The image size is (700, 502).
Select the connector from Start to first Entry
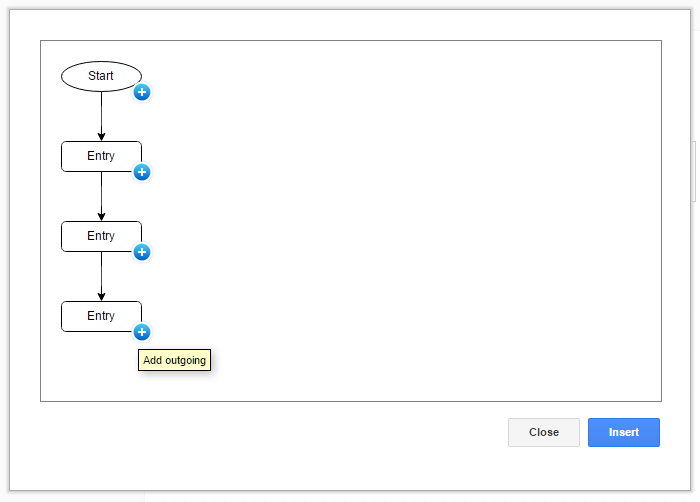(101, 114)
